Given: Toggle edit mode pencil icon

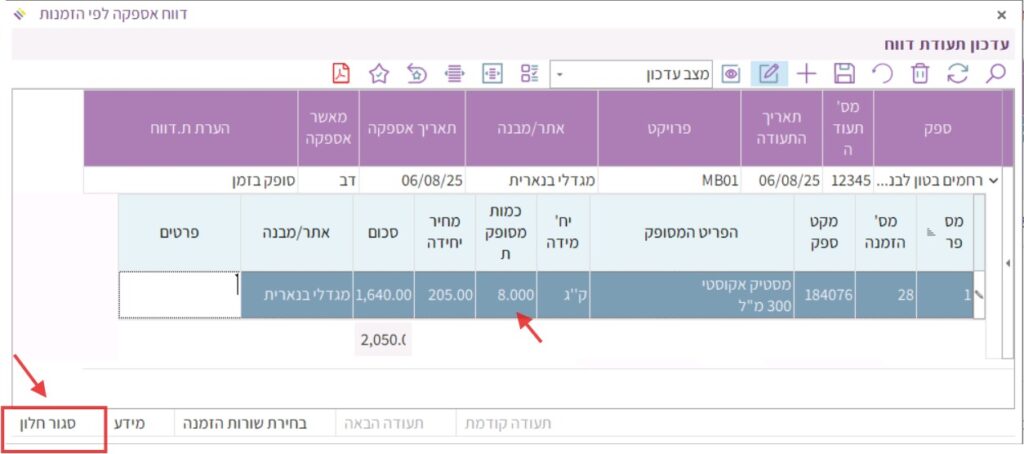Looking at the screenshot, I should click(x=768, y=73).
